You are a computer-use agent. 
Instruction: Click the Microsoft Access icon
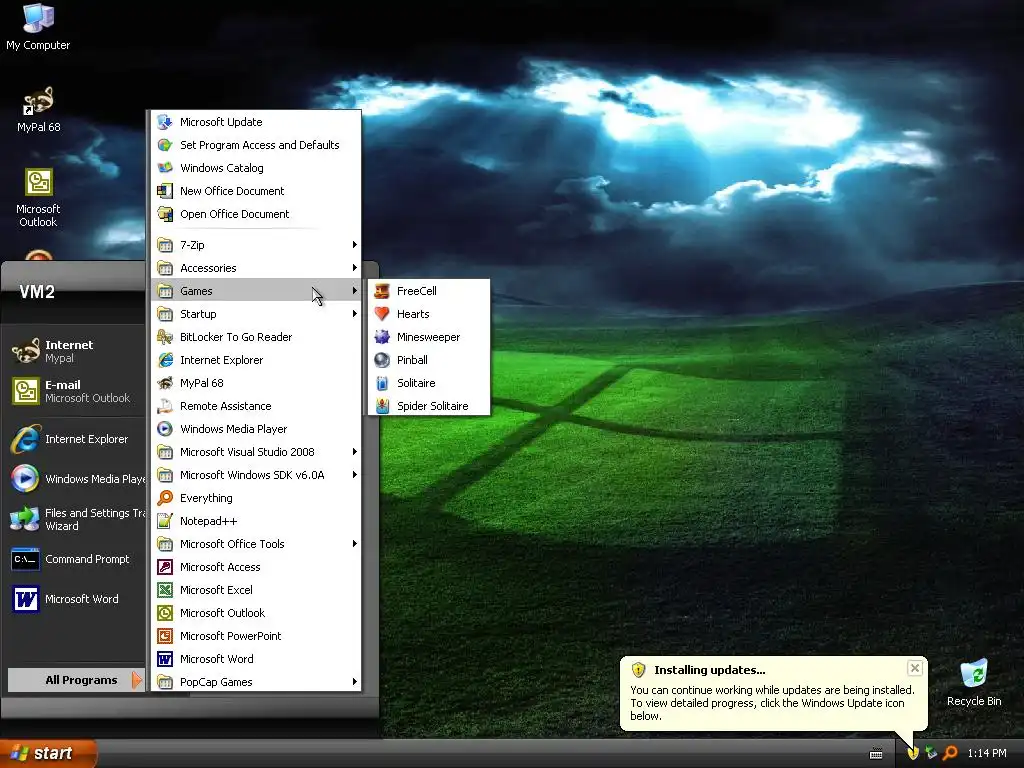click(165, 567)
